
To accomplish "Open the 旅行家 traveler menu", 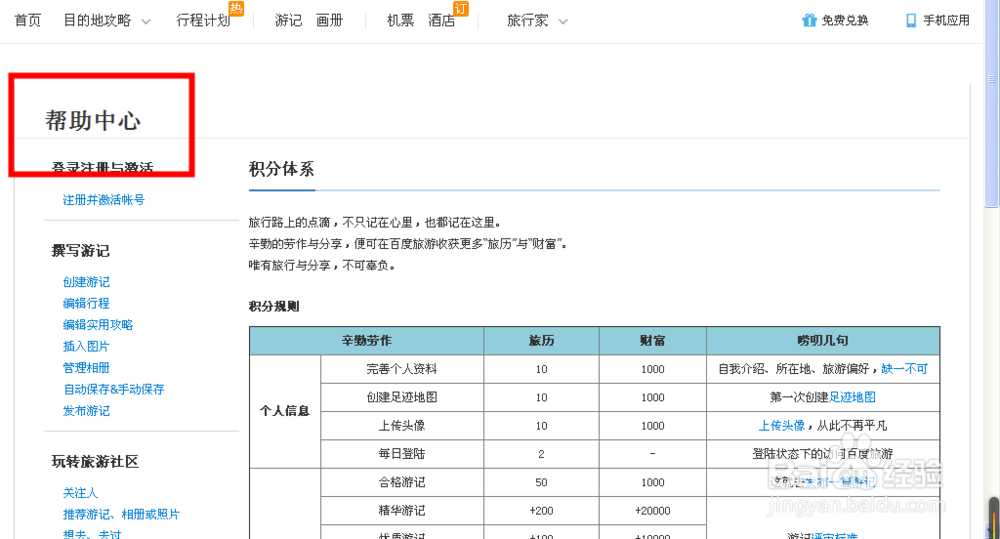I will [527, 20].
